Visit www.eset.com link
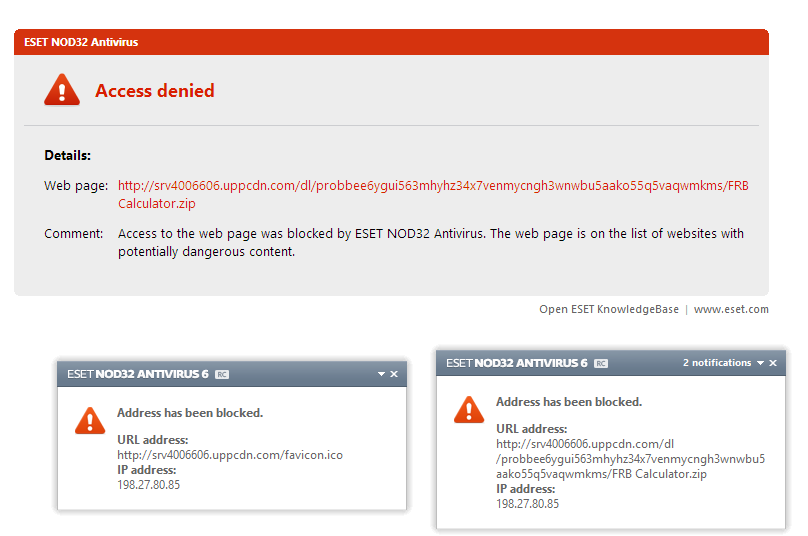 tap(731, 309)
